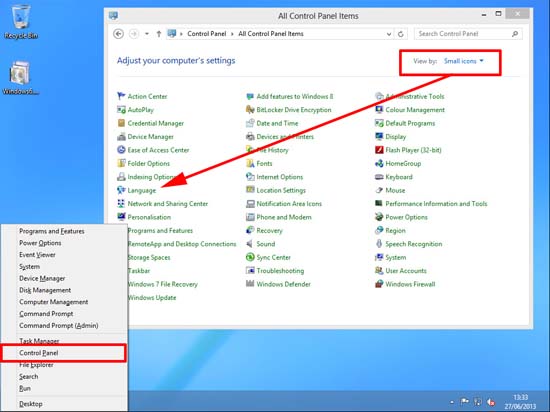
Task: Go back with the Back arrow button
Action: tap(119, 34)
